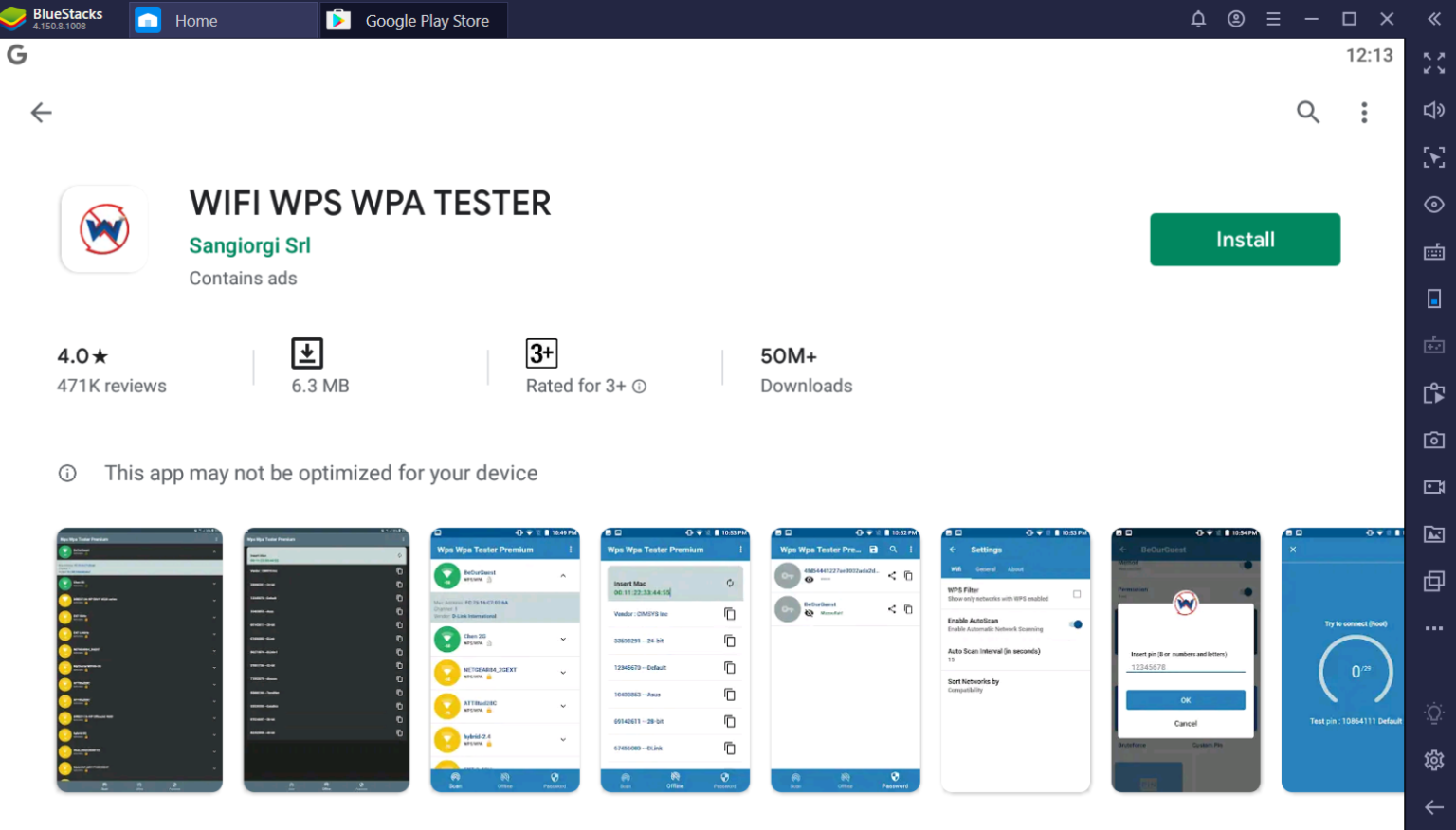Open BlueStacks notifications bell

tap(1198, 19)
